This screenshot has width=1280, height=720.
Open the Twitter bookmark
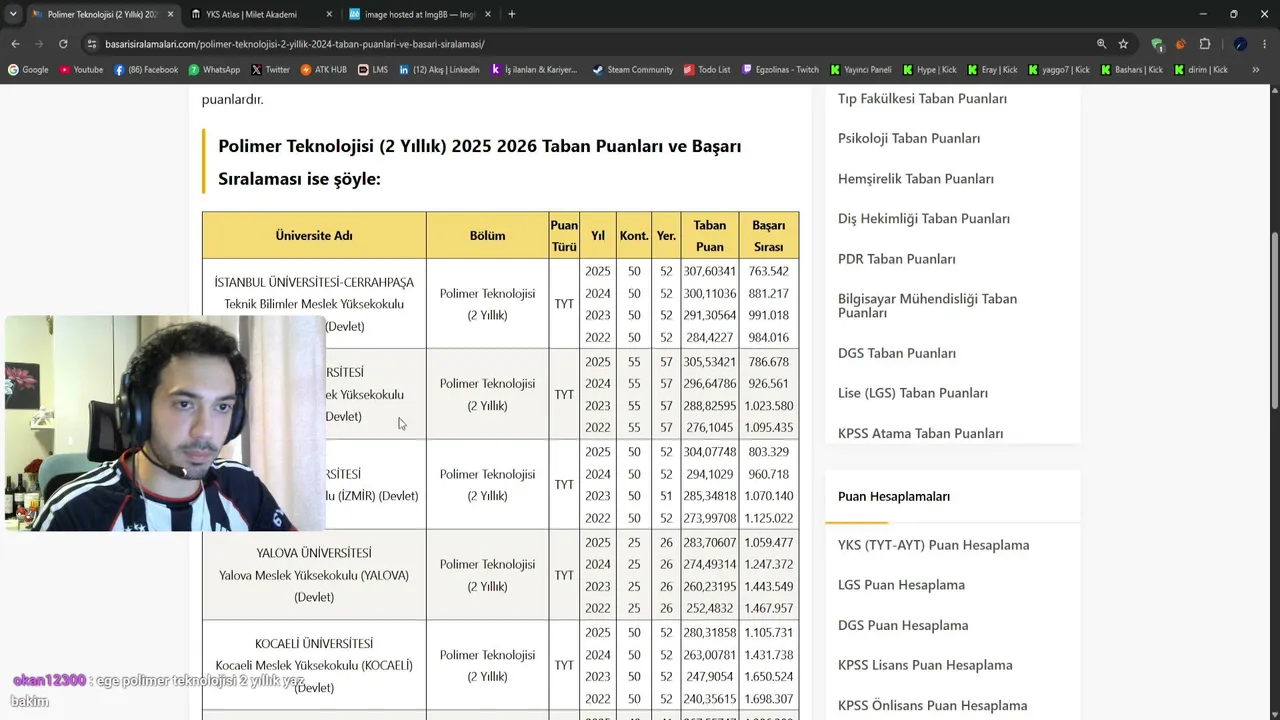pyautogui.click(x=270, y=70)
